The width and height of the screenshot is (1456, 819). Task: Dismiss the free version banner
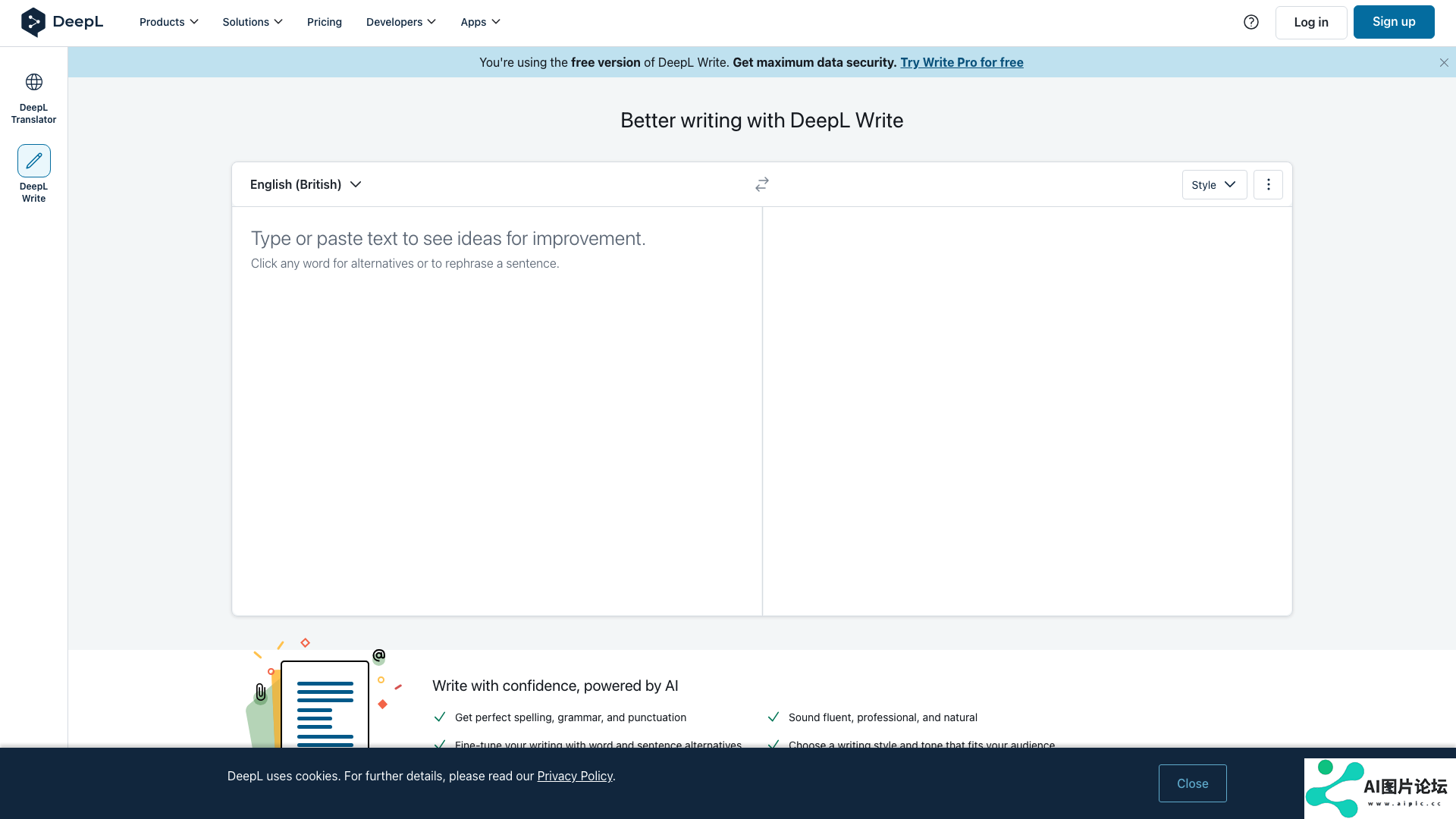[x=1444, y=63]
